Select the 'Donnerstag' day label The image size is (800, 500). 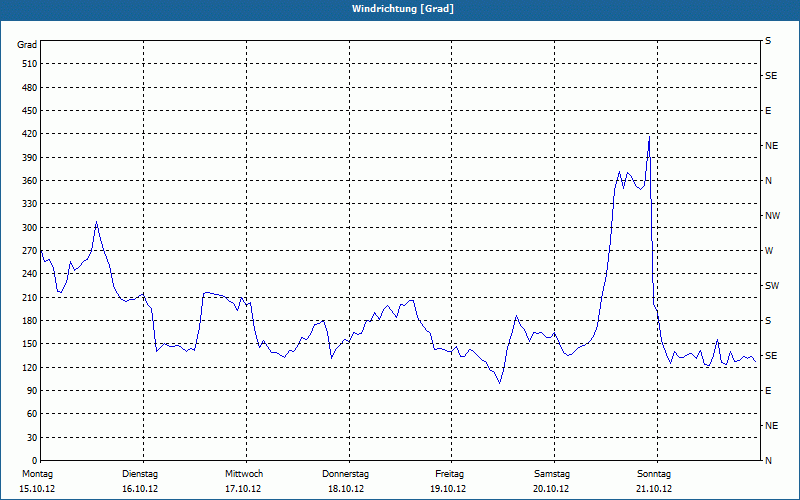345,474
